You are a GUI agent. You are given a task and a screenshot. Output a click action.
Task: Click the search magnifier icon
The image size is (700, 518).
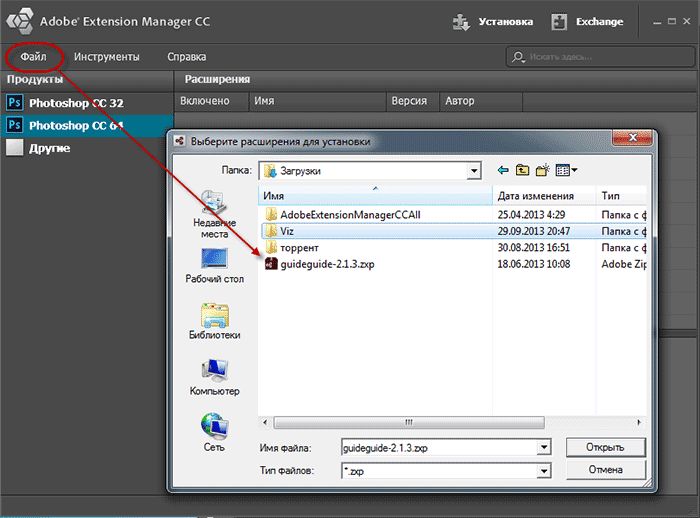[x=518, y=57]
